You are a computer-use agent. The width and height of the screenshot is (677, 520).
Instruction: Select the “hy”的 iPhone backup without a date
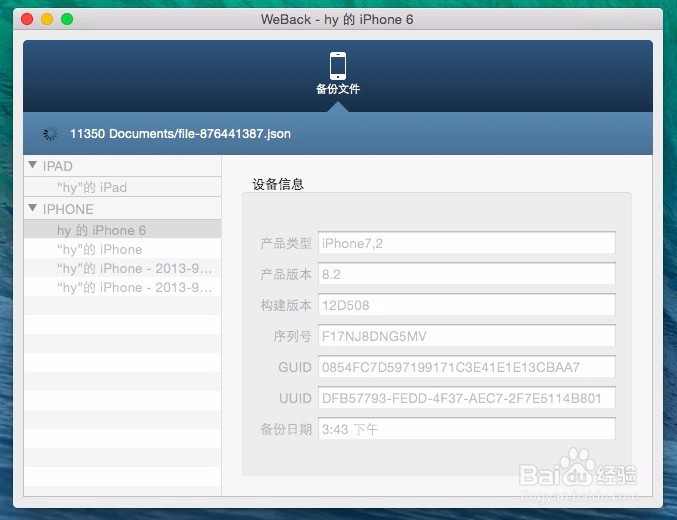123,249
